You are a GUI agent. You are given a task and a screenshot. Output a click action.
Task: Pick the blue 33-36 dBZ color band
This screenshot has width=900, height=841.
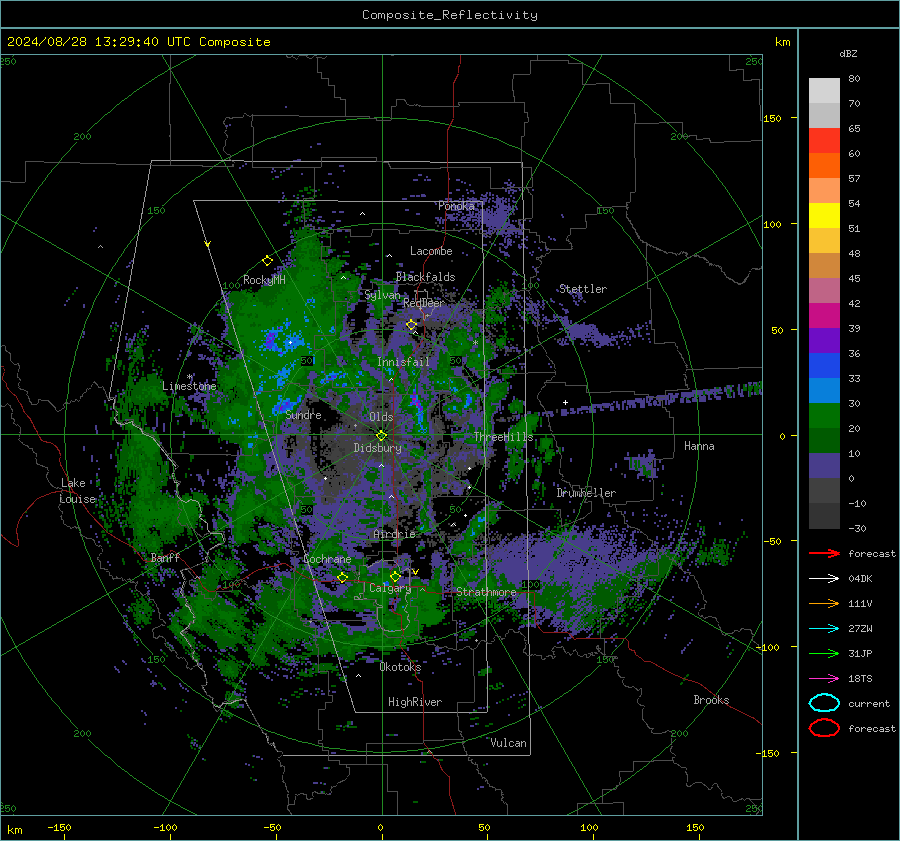(x=824, y=366)
